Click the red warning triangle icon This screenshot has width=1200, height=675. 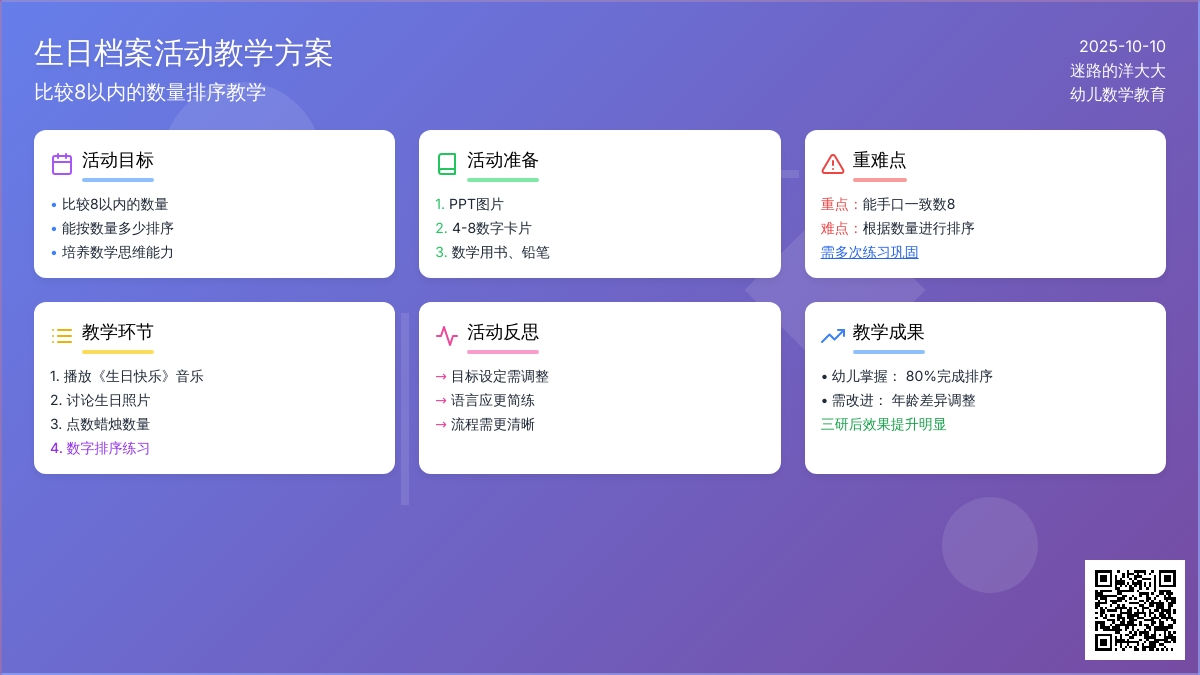[x=832, y=164]
